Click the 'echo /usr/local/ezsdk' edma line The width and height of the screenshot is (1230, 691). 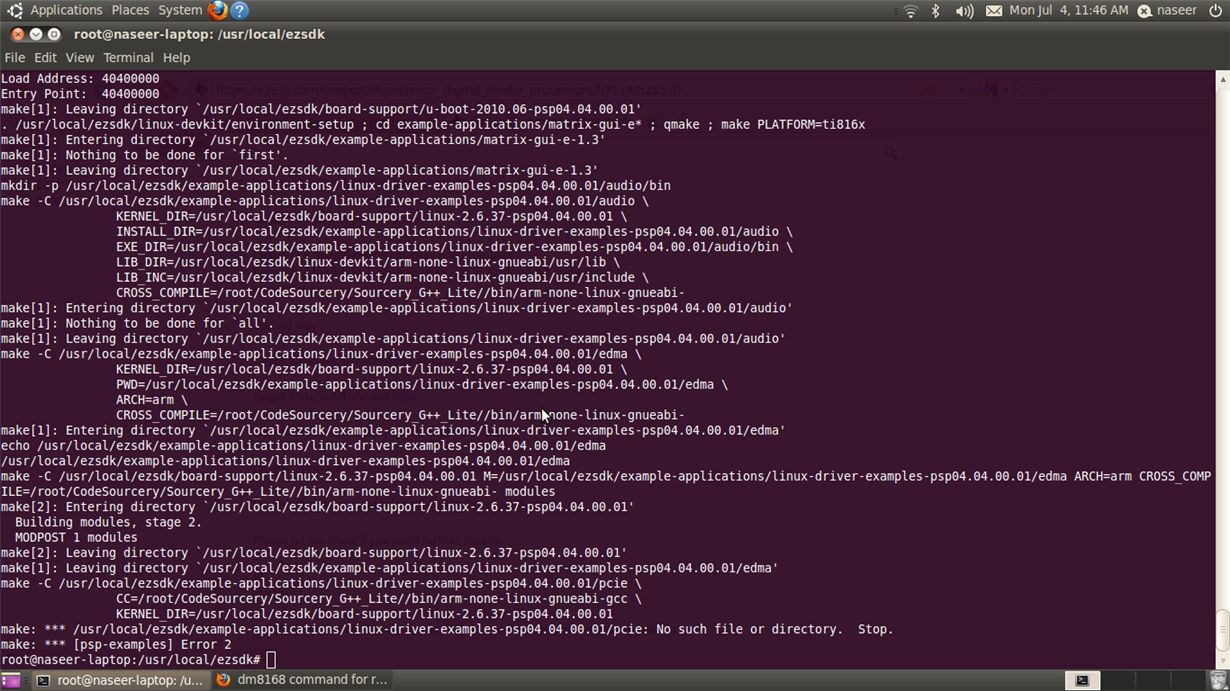click(x=303, y=446)
